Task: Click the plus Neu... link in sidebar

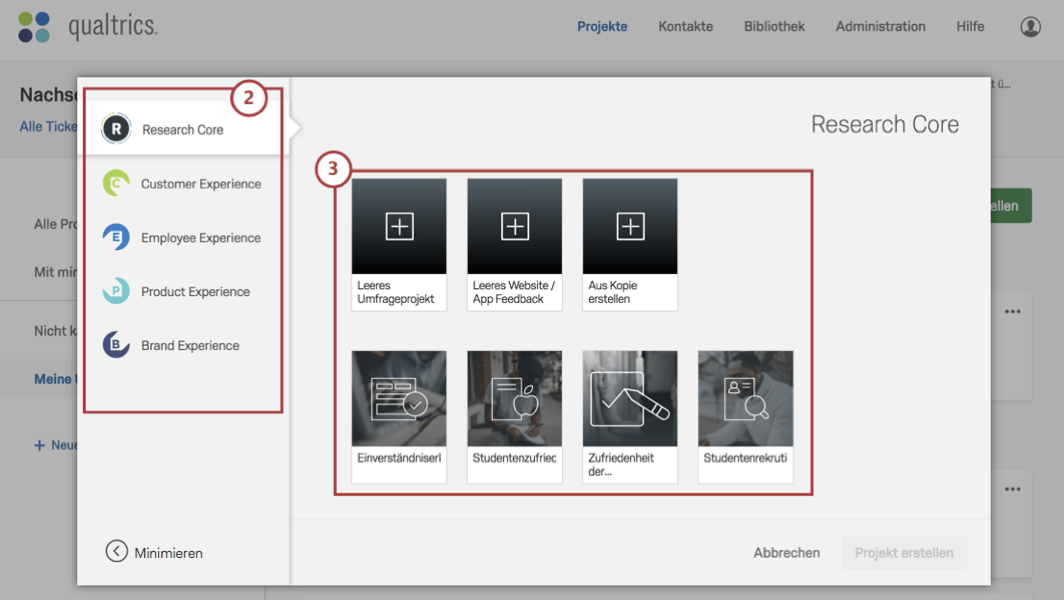Action: [x=56, y=445]
